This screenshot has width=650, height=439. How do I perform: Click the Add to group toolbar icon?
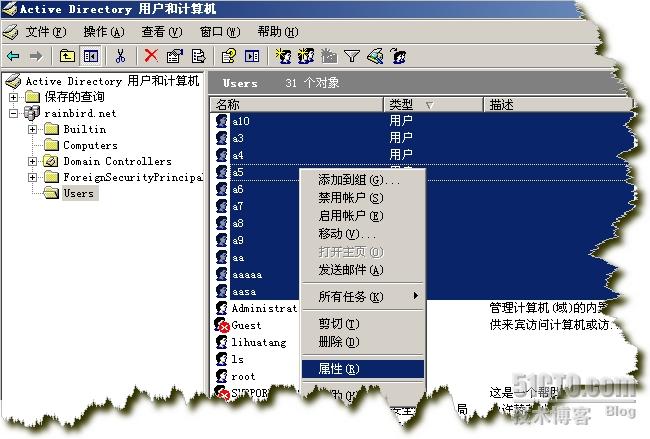point(398,56)
